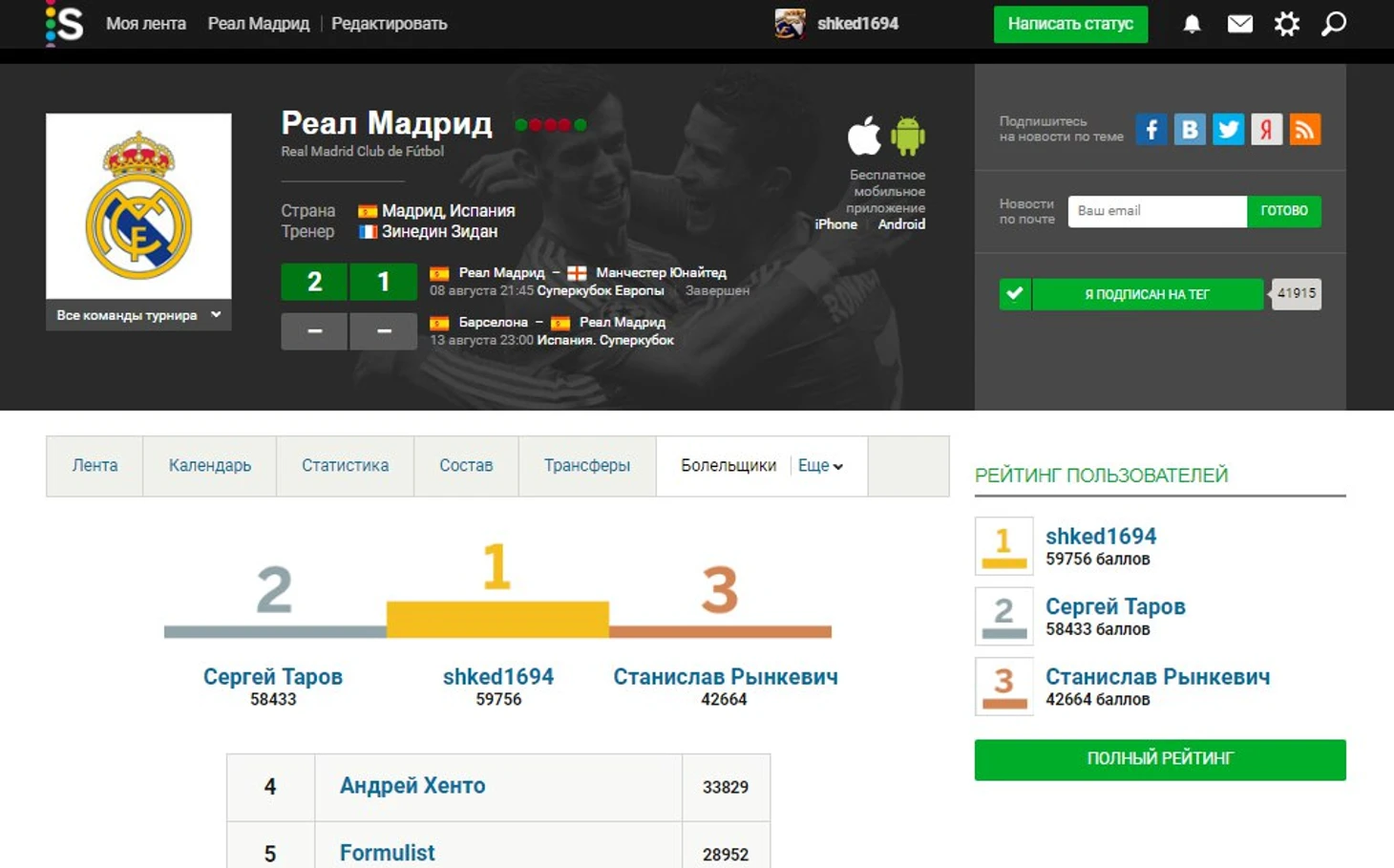1394x868 pixels.
Task: Click England flag beside Манчестер Юнайтед
Action: pos(577,273)
